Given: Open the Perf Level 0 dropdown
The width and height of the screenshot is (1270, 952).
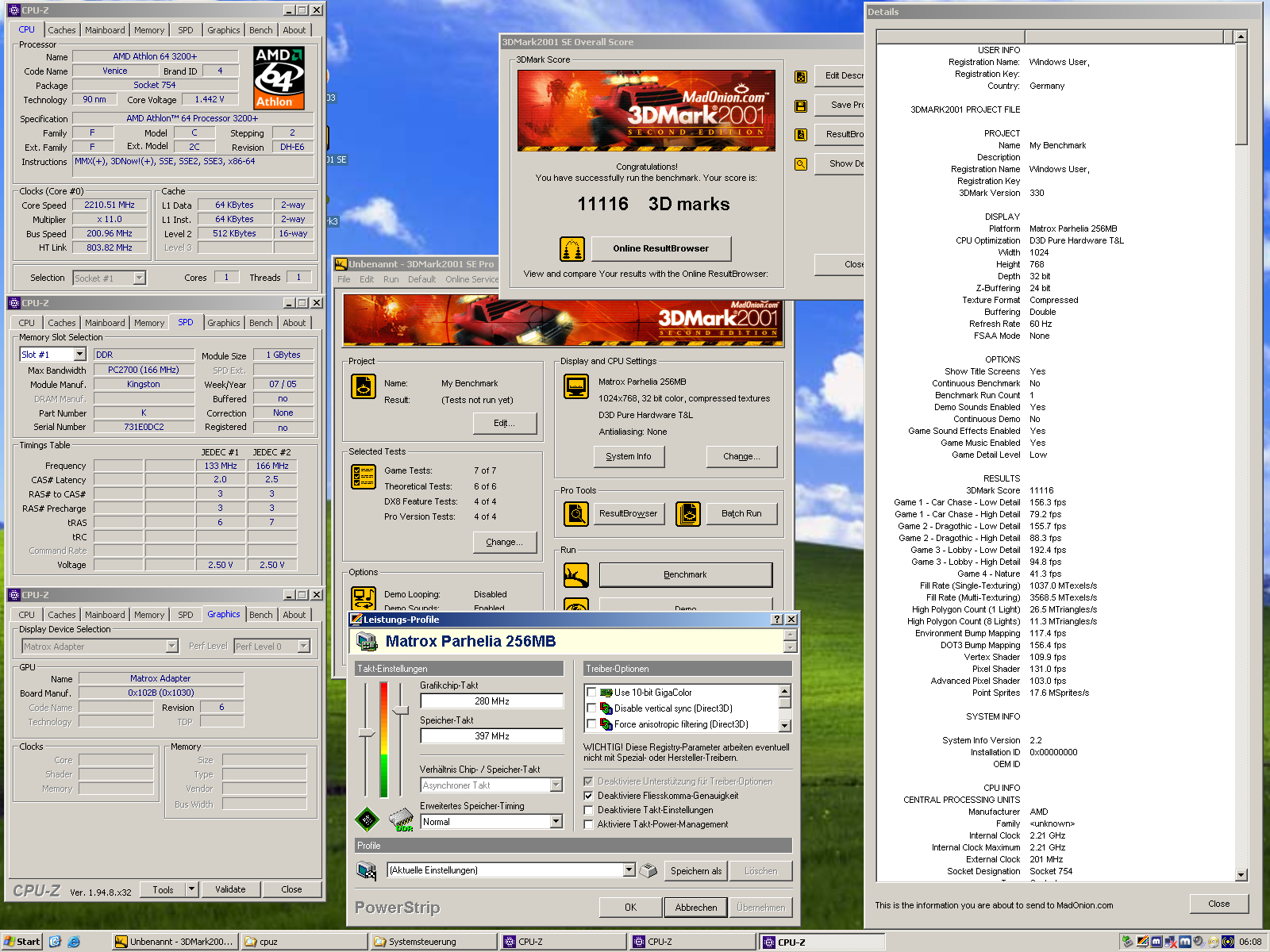Looking at the screenshot, I should (304, 647).
